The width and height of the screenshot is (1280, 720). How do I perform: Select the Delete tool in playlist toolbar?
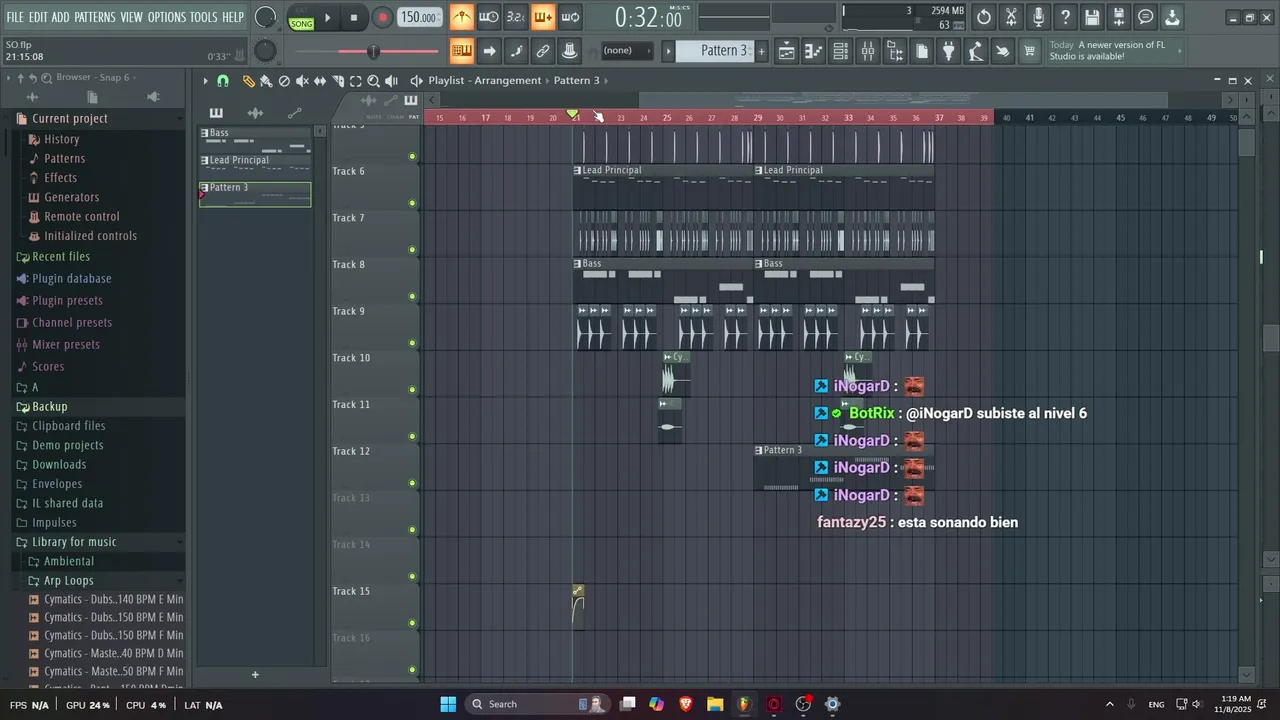tap(284, 81)
